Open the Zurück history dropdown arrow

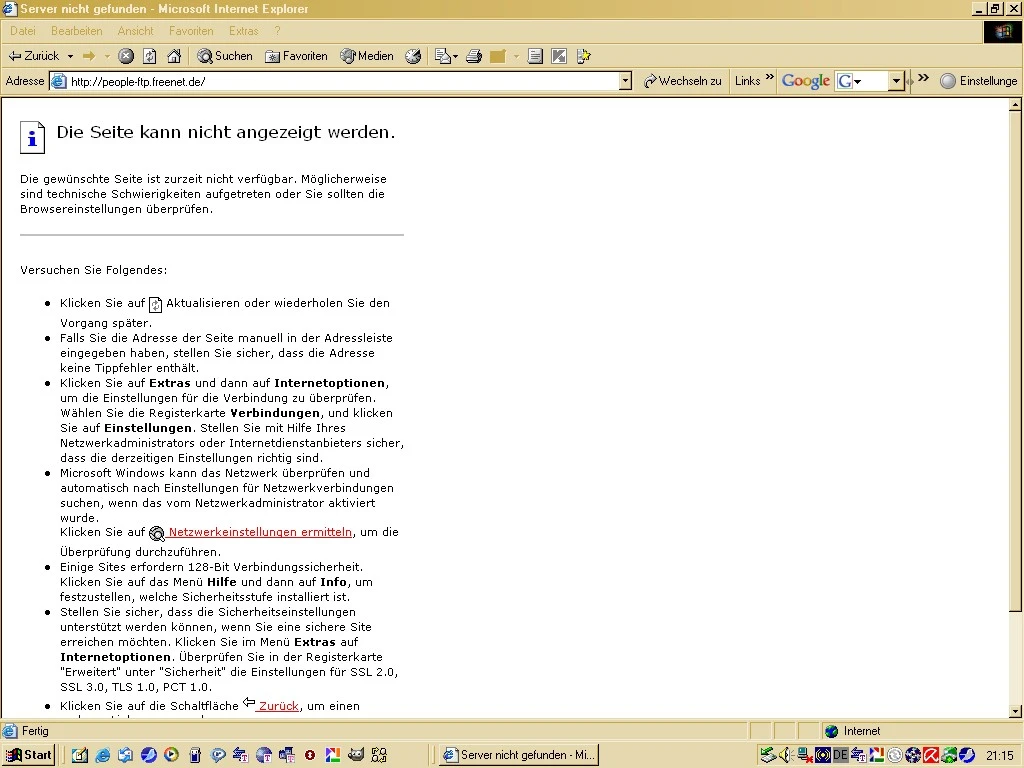pyautogui.click(x=70, y=56)
